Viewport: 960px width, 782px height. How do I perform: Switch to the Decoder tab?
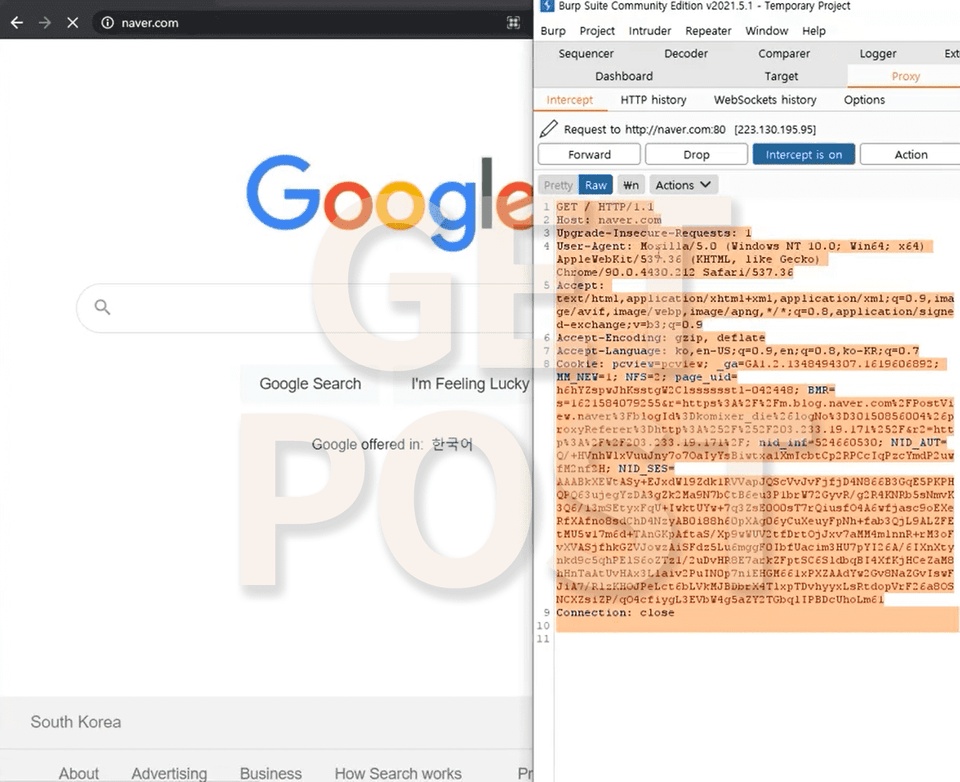point(686,53)
